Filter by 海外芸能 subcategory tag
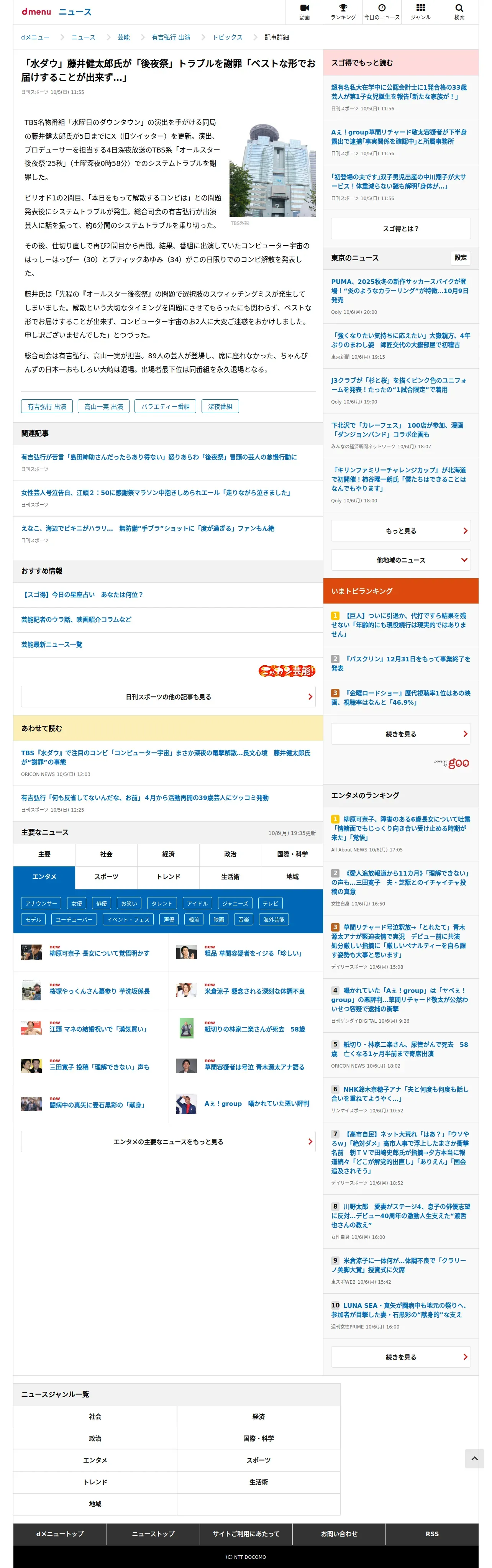Screen dimensions: 492x1568 274,920
